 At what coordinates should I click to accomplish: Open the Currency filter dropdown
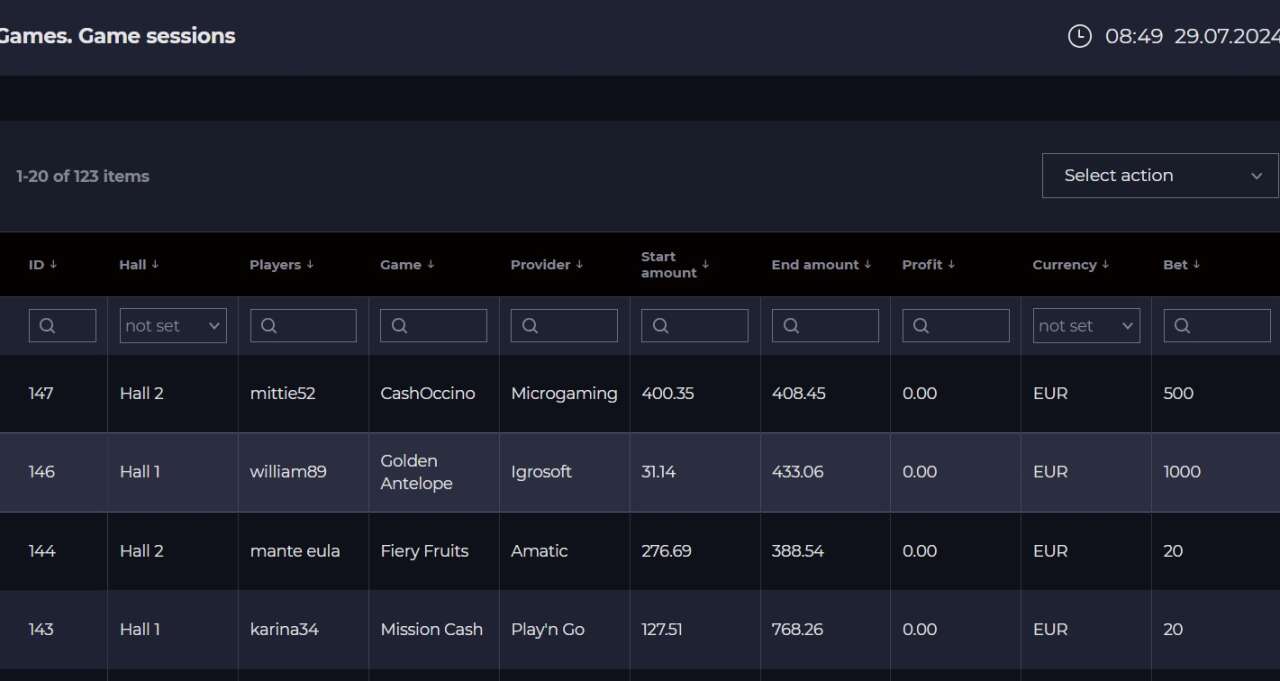pyautogui.click(x=1086, y=326)
